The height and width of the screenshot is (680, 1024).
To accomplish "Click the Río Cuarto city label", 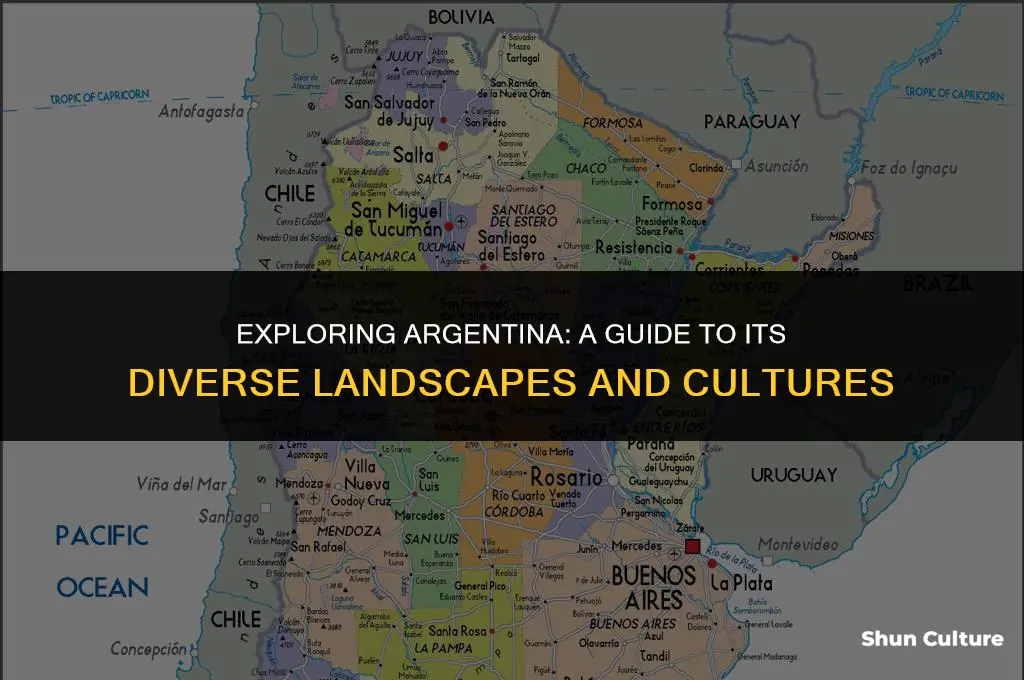I will 519,495.
